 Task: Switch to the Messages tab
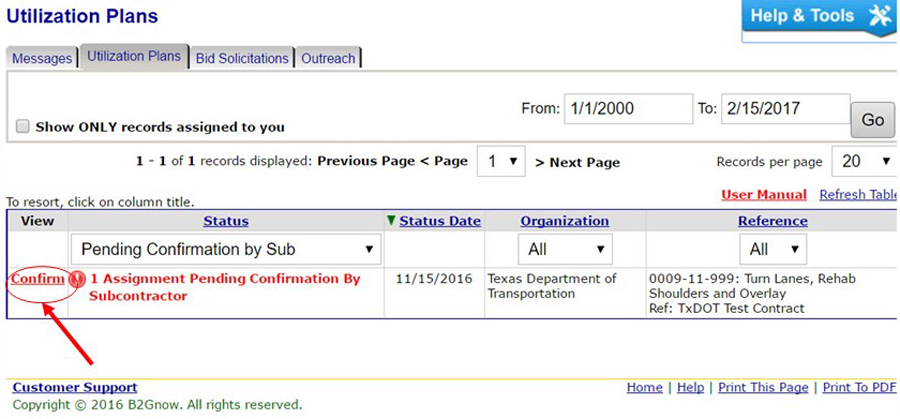42,58
